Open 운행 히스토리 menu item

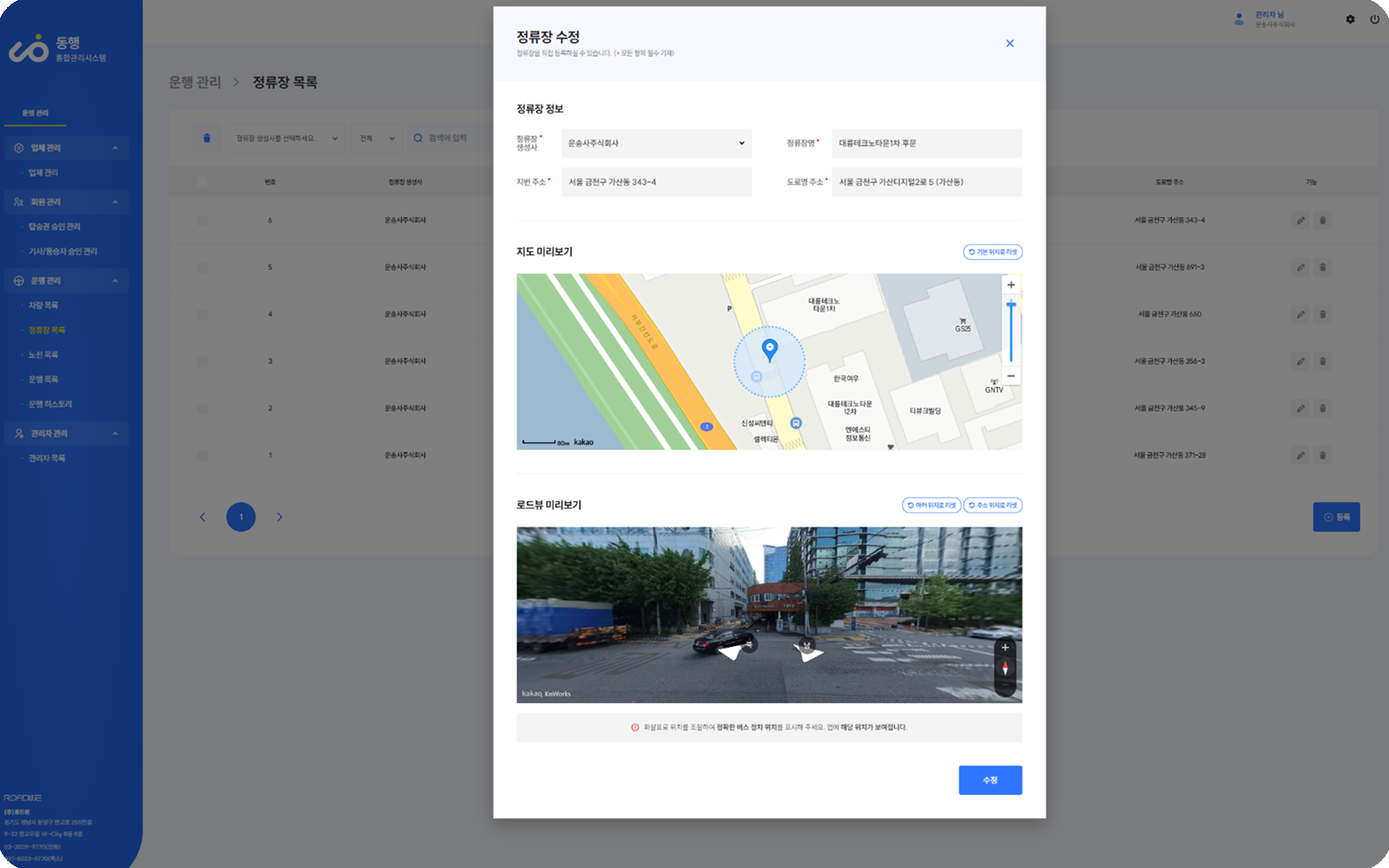click(50, 404)
